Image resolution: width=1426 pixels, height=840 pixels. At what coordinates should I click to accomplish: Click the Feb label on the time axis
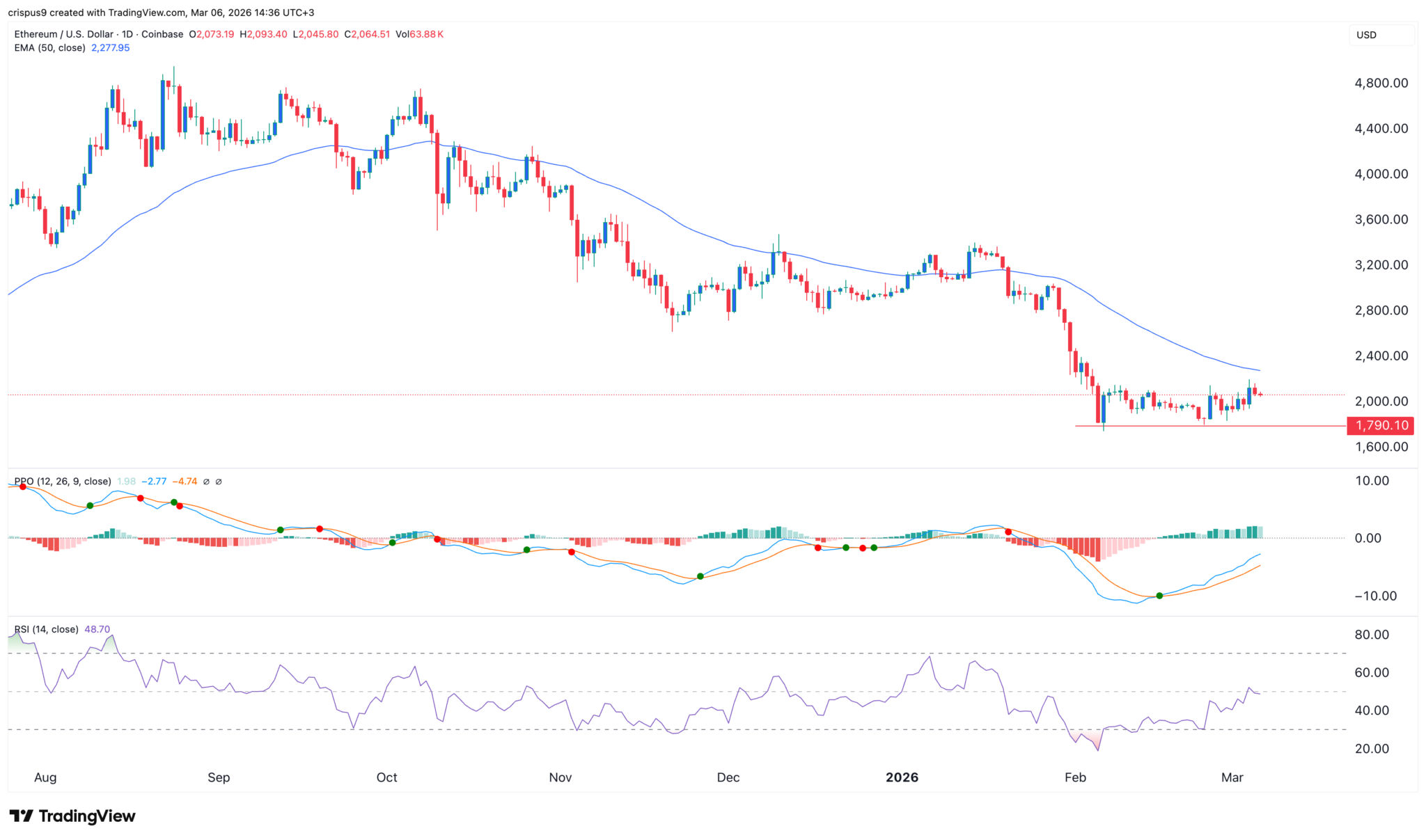(x=1075, y=777)
